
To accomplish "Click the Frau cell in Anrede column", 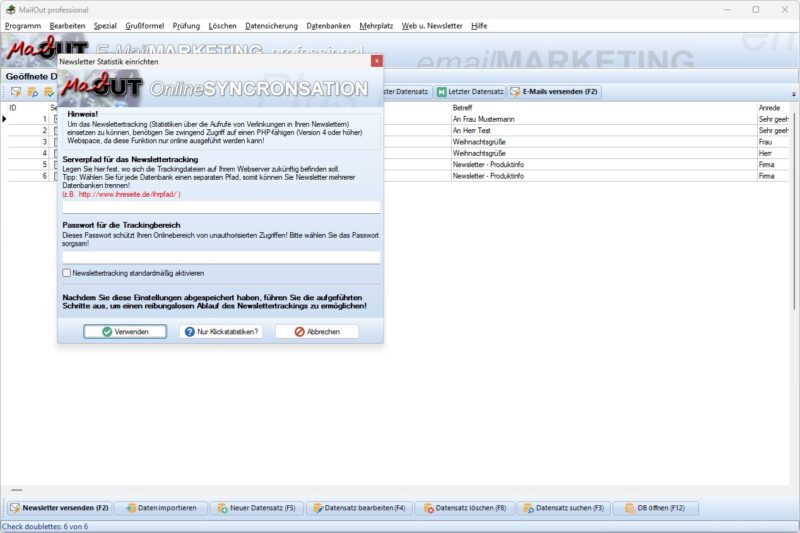I will [773, 142].
